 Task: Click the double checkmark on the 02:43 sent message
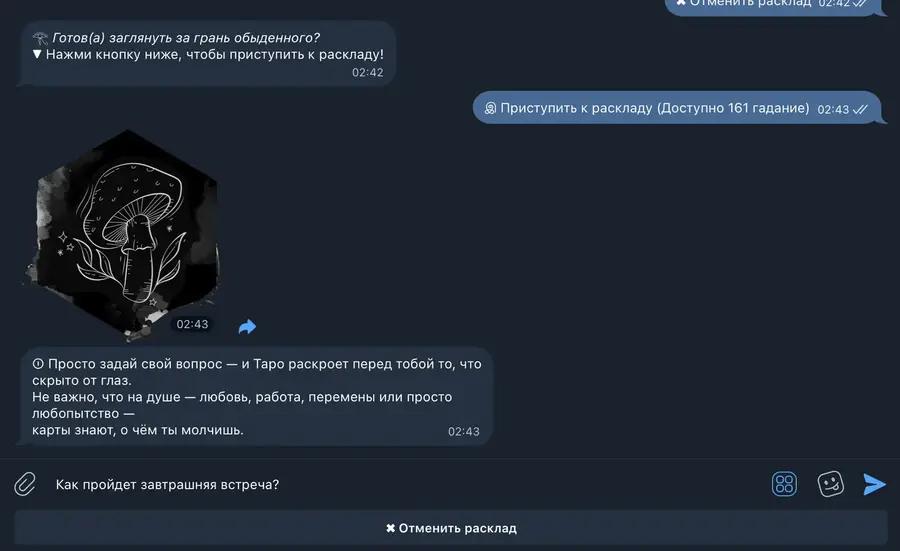point(860,109)
